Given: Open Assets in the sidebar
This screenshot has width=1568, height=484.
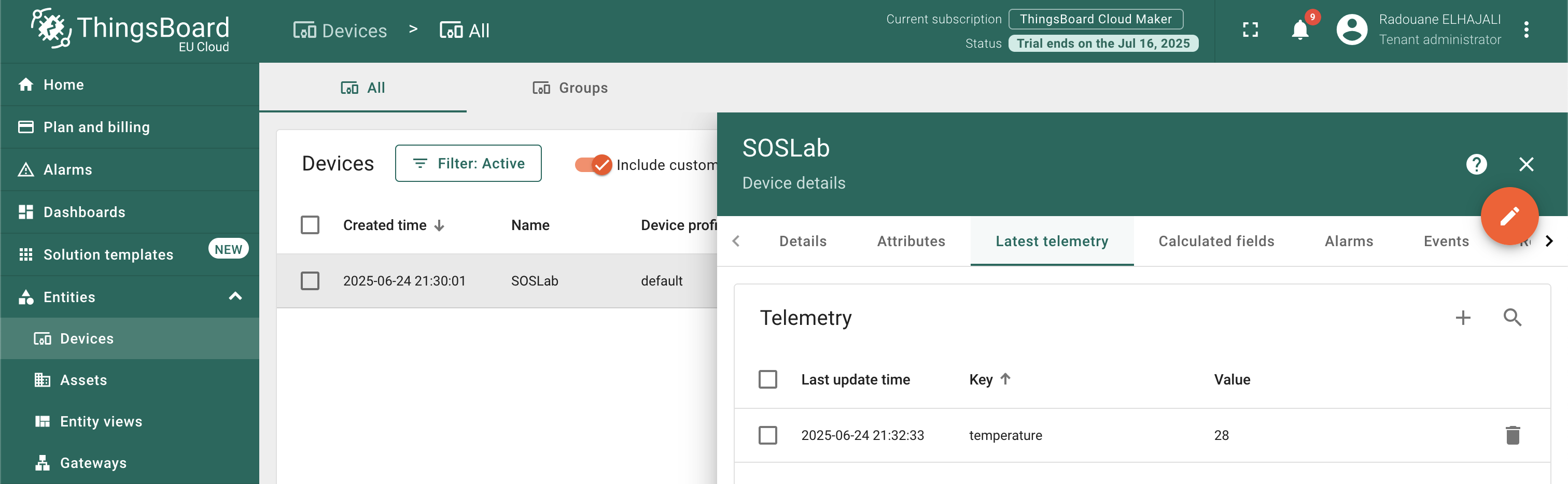Looking at the screenshot, I should click(x=130, y=380).
